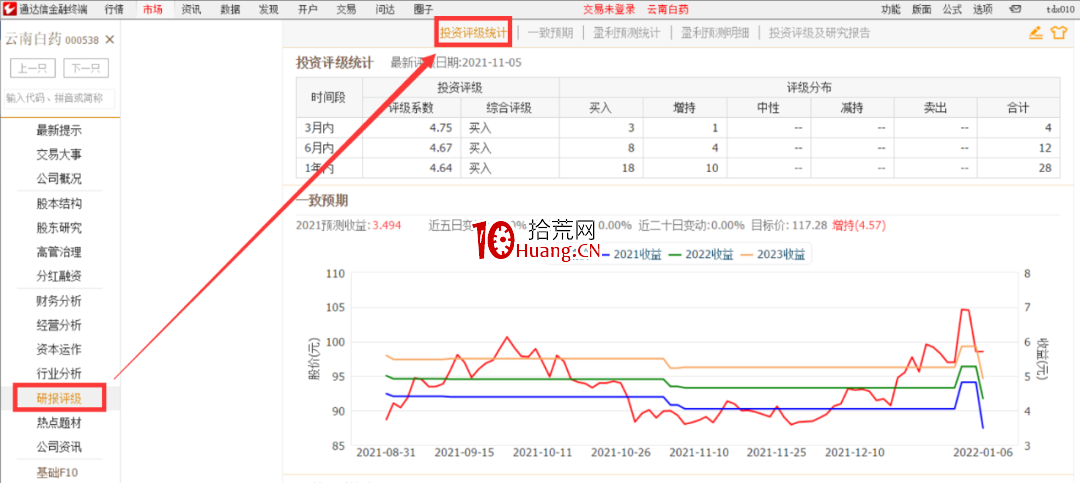Click the 中性 column header
Viewport: 1080px width, 483px height.
click(768, 107)
